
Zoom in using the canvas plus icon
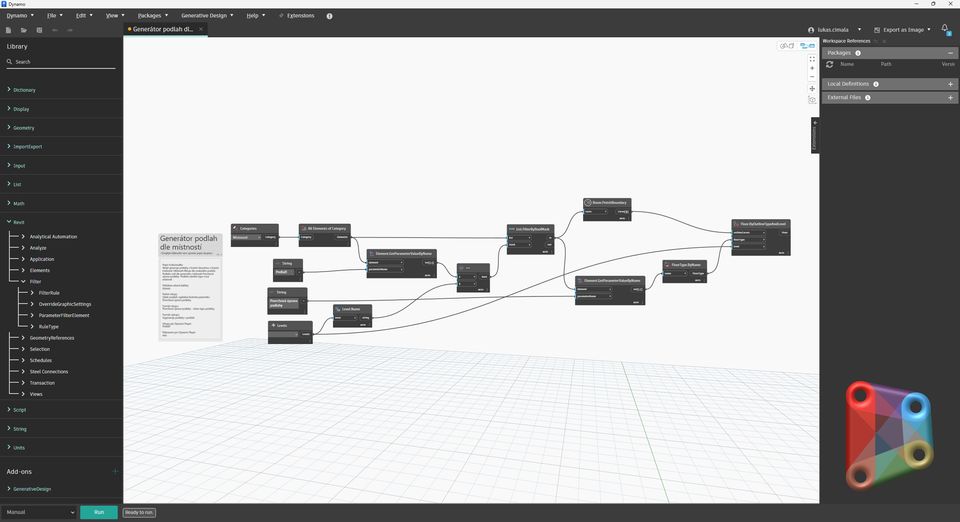pyautogui.click(x=812, y=68)
